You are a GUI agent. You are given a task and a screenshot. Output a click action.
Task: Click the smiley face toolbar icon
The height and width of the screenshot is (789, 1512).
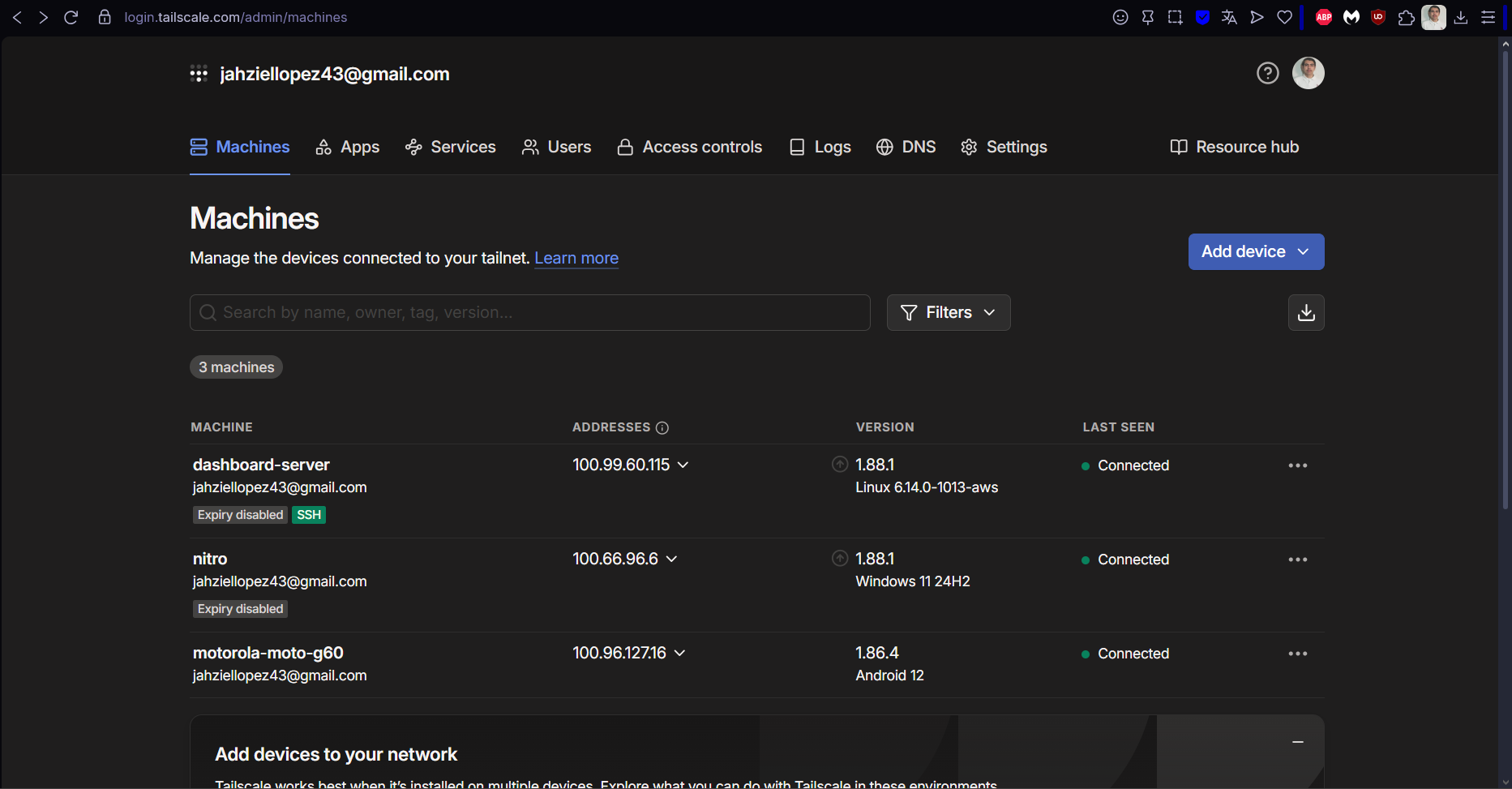click(x=1120, y=17)
